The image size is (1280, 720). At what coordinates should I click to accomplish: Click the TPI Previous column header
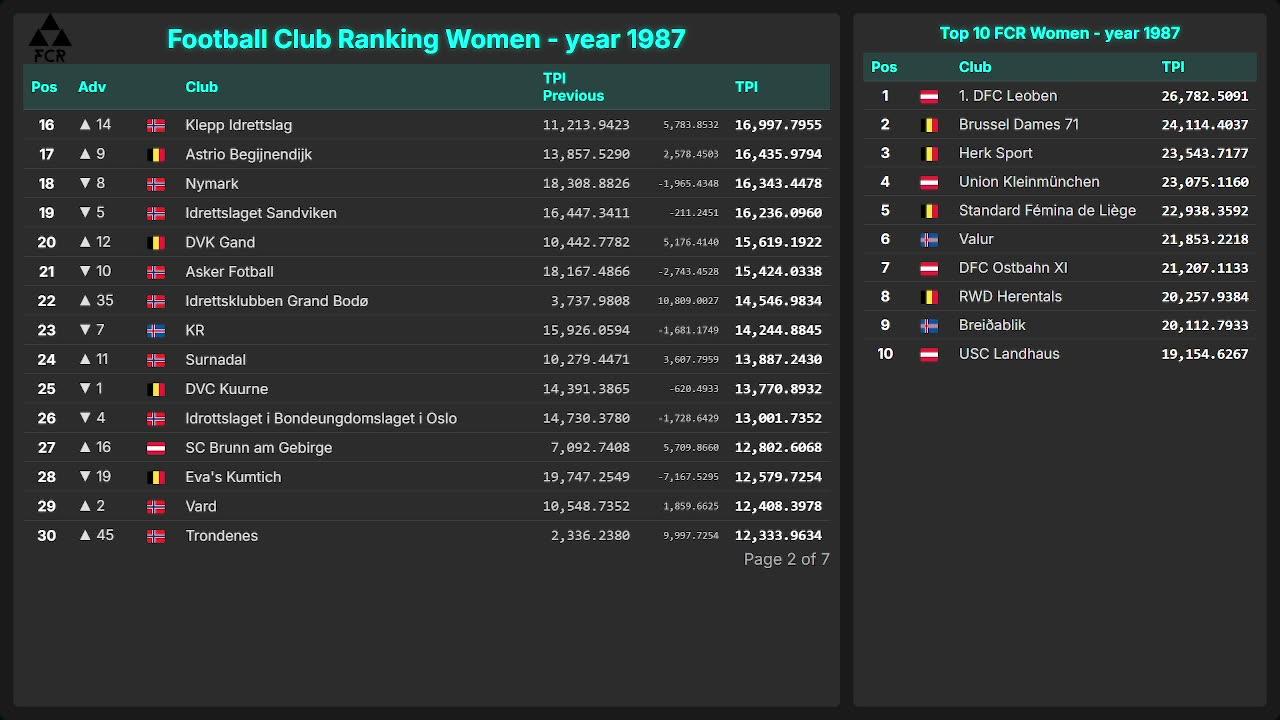(573, 87)
